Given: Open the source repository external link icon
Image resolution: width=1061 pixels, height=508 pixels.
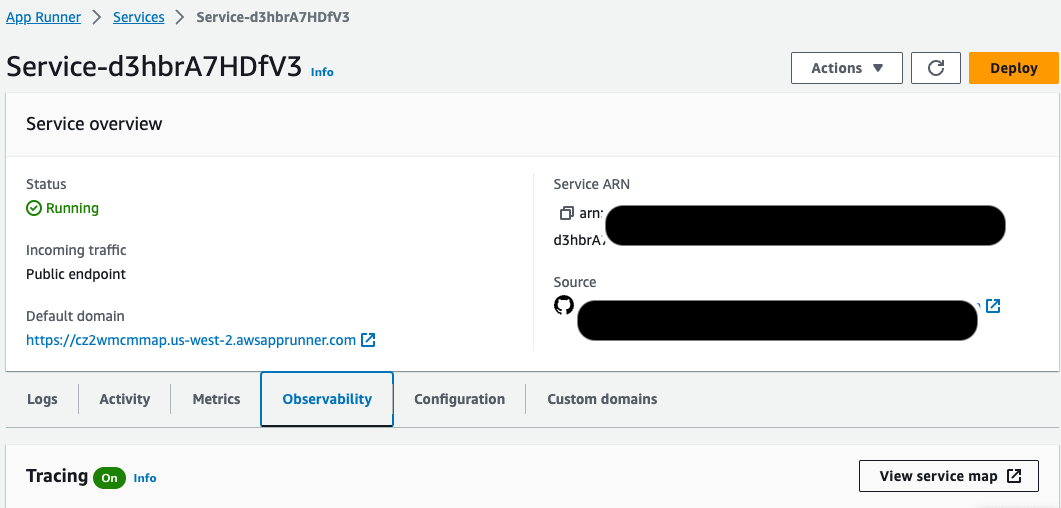Looking at the screenshot, I should click(x=993, y=306).
